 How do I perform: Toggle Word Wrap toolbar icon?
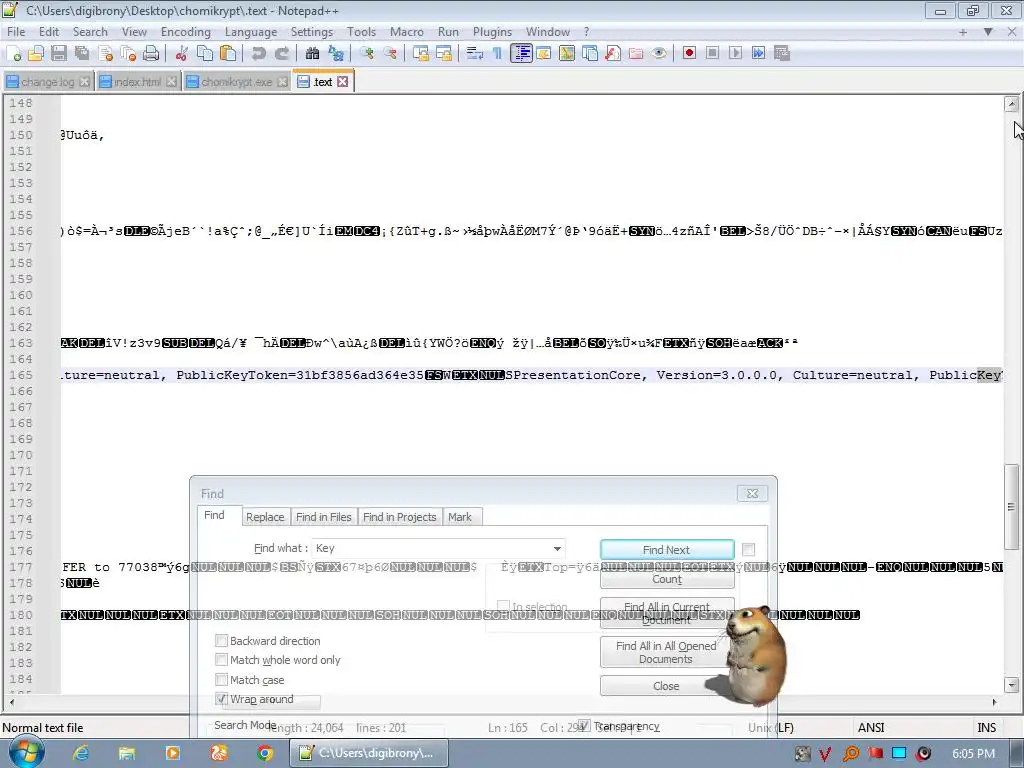475,54
